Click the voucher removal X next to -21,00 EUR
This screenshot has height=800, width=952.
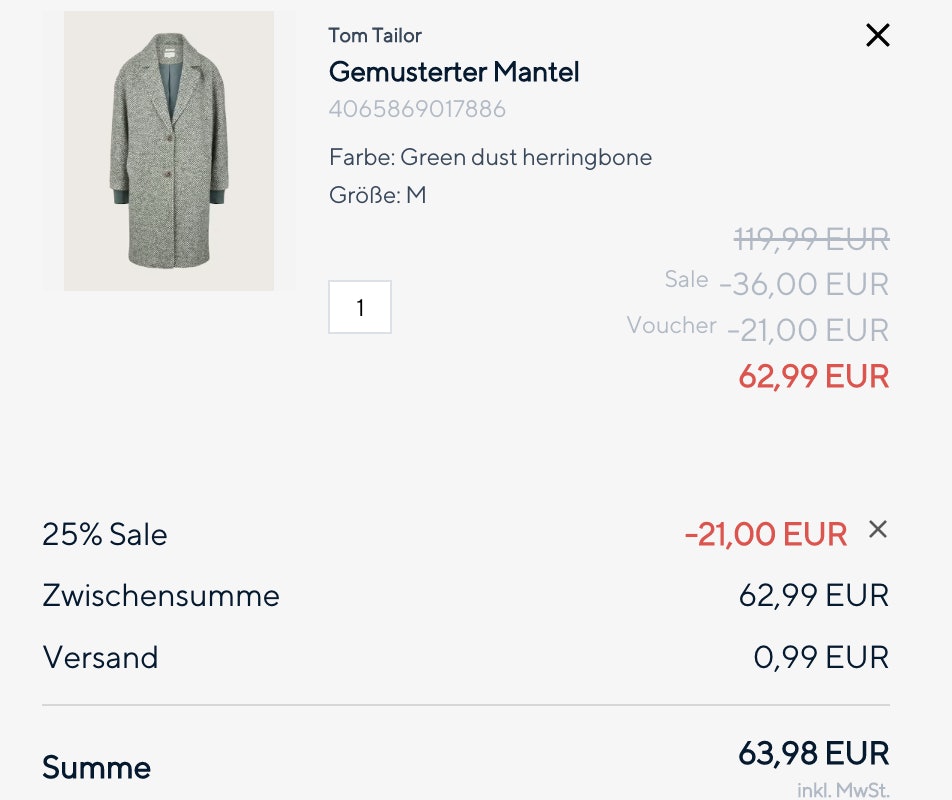878,531
